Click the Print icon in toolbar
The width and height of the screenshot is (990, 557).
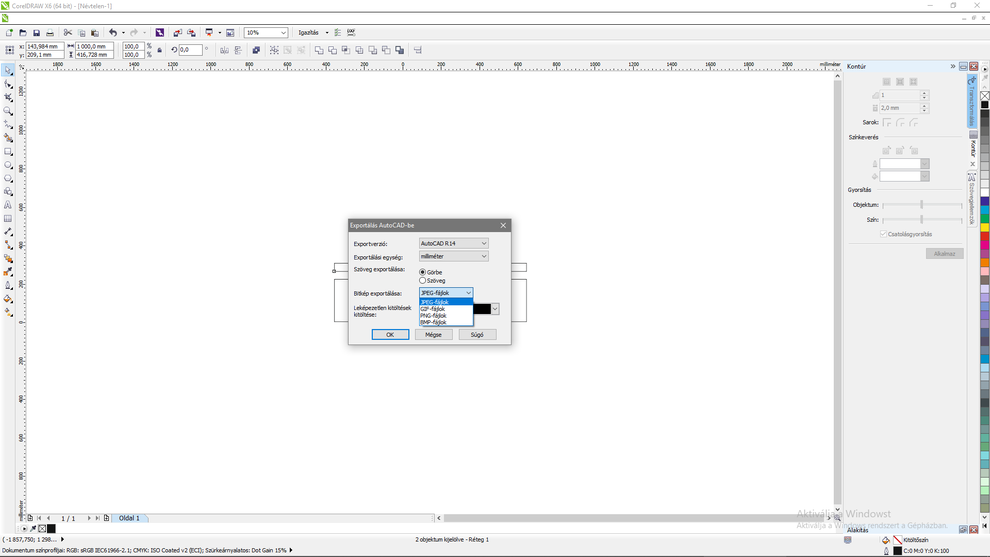[x=50, y=33]
